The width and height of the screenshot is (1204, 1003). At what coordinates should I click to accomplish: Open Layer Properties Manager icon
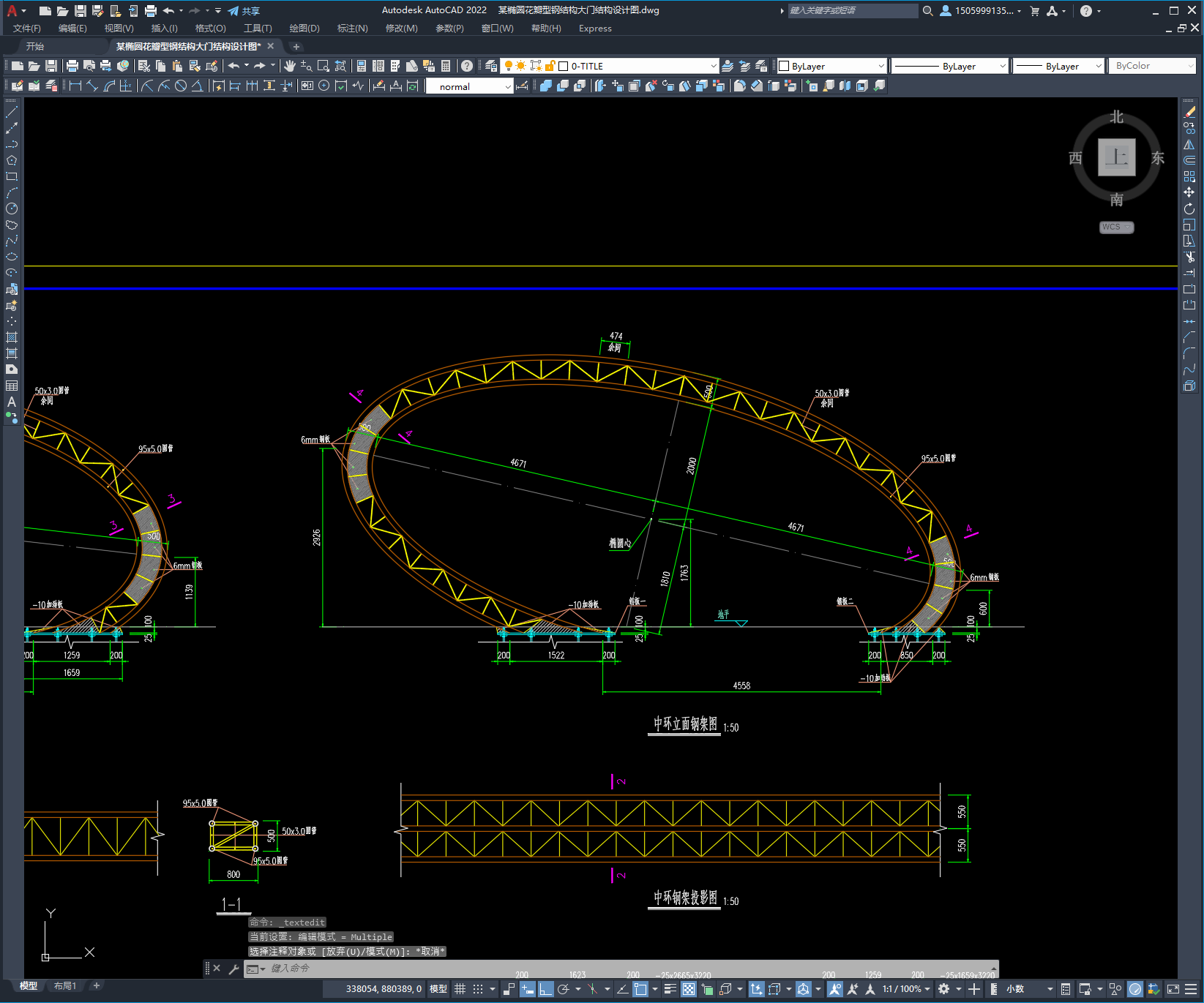(x=491, y=66)
